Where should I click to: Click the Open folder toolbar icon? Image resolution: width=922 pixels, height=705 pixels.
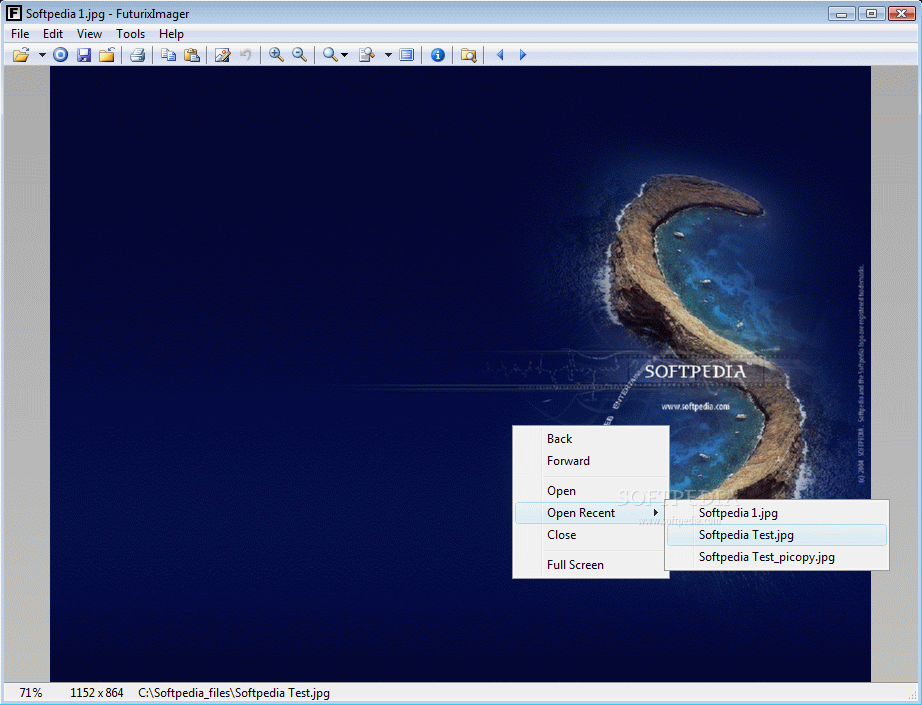(21, 55)
